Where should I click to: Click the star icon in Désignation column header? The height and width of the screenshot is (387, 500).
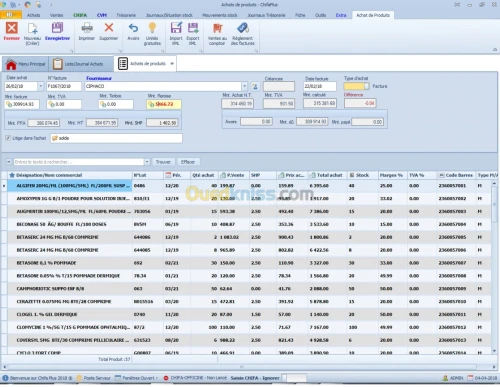[12, 175]
